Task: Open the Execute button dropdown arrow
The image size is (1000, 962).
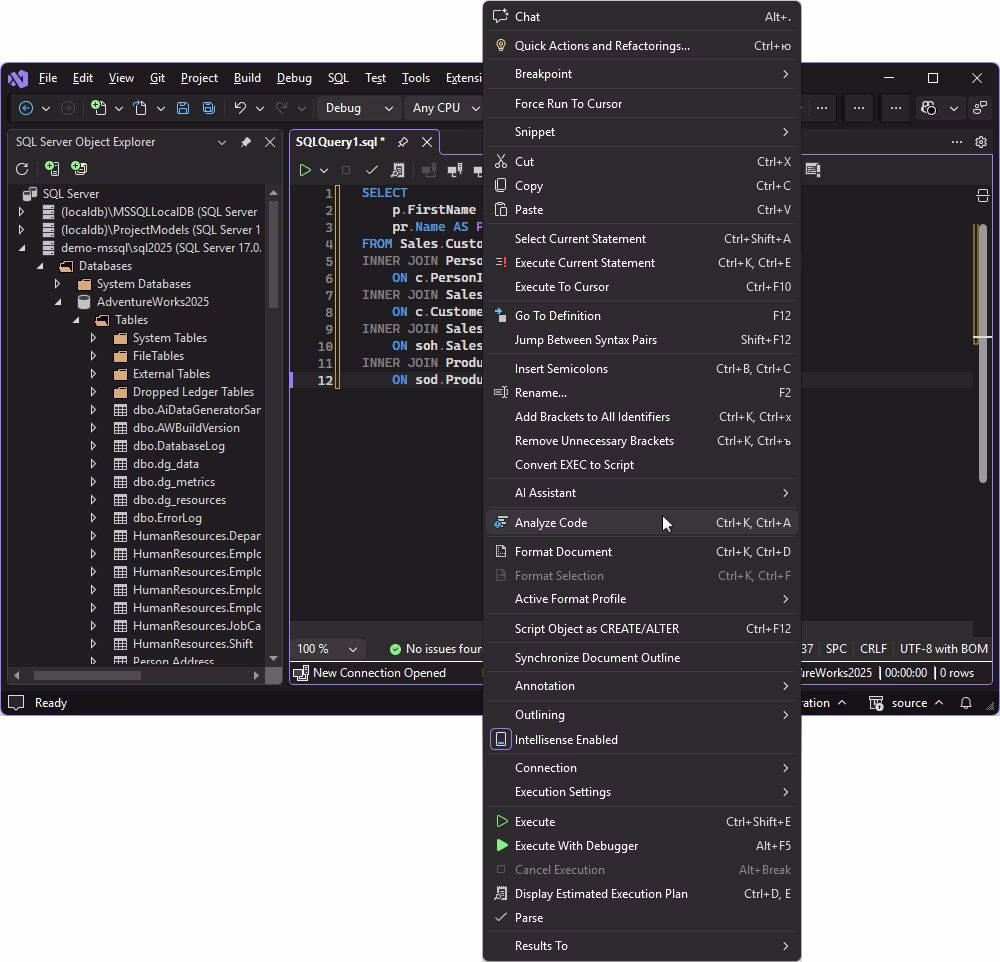Action: point(324,170)
